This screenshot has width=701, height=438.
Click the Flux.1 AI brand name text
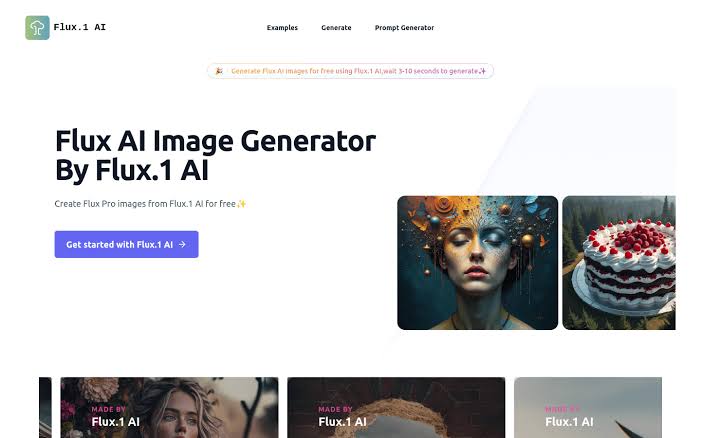point(80,27)
